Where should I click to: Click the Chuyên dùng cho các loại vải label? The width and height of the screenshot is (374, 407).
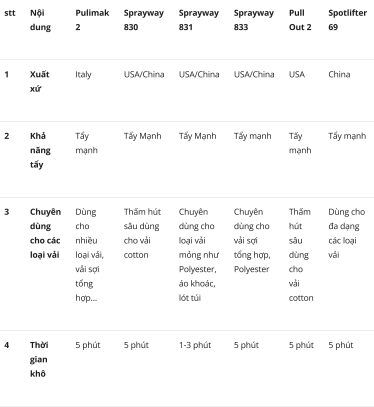click(x=45, y=233)
